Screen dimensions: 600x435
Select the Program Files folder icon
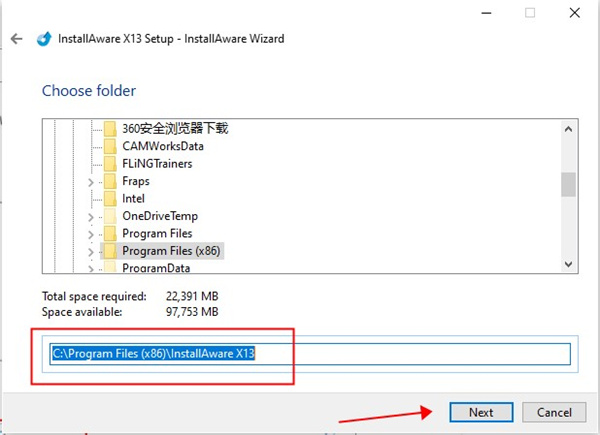[110, 233]
